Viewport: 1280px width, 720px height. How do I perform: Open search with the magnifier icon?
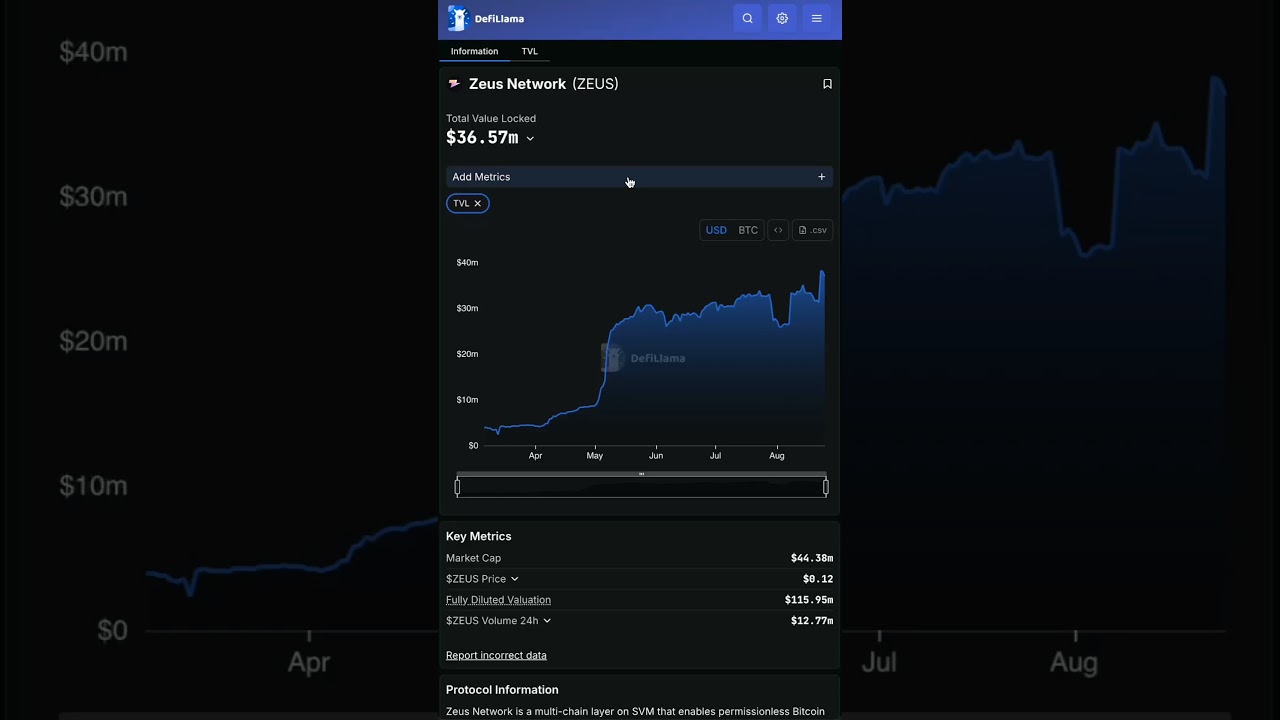click(747, 19)
